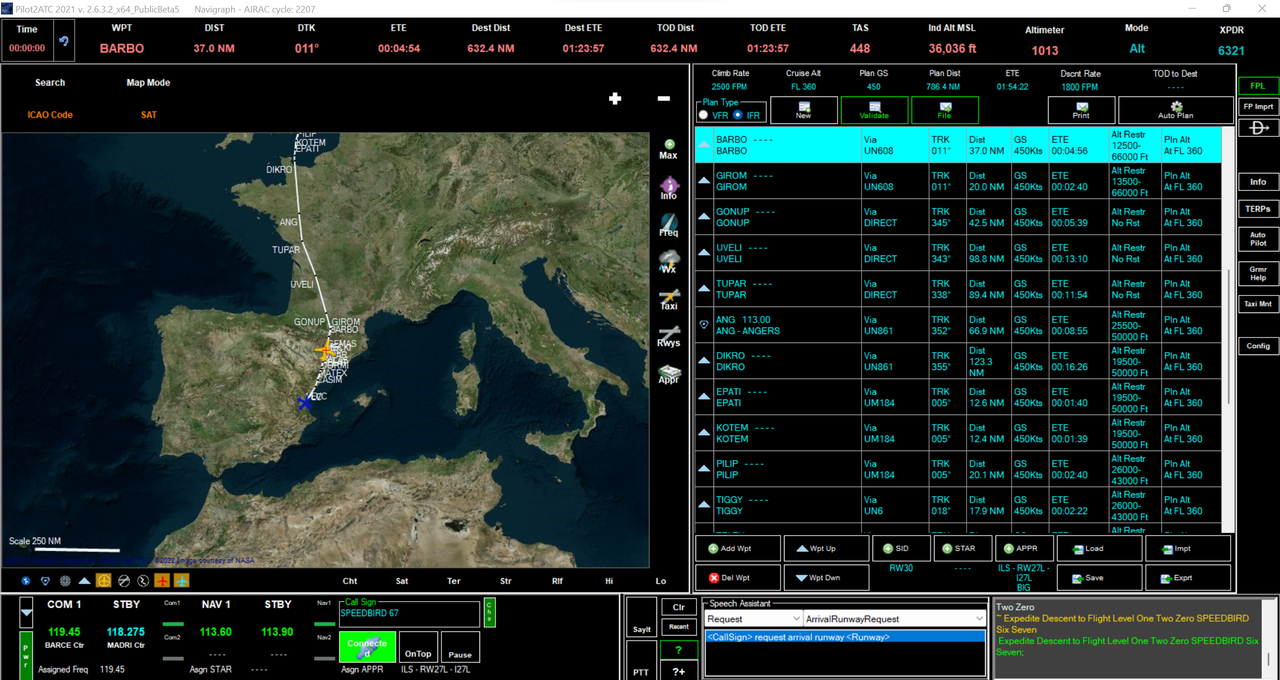Screen dimensions: 1280x680
Task: Click the Wpt Up arrow button
Action: tap(825, 549)
